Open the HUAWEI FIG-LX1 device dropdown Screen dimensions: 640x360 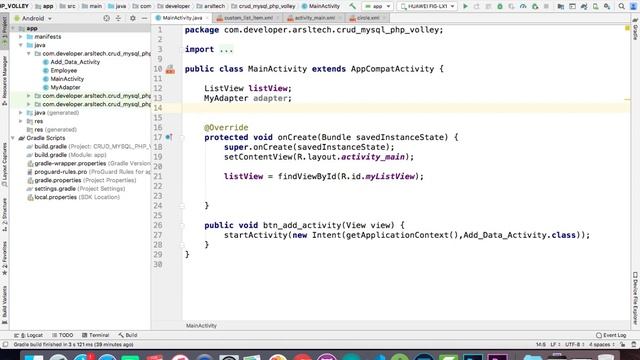pos(427,6)
